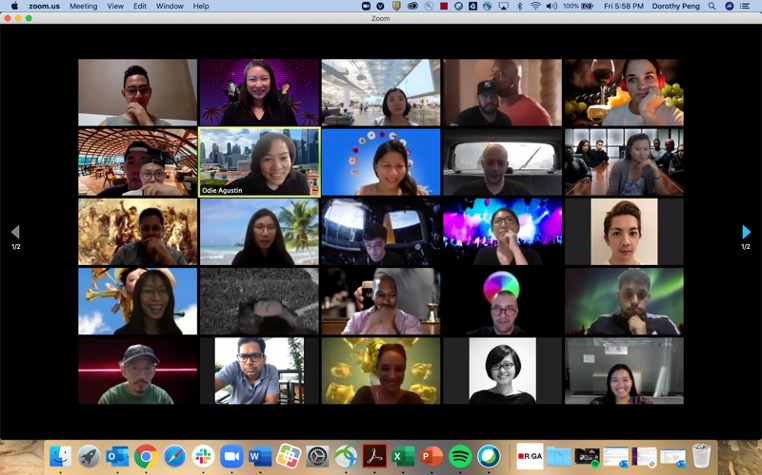Open the zoom.us application menu
Screen dimensions: 762x475
pos(43,6)
